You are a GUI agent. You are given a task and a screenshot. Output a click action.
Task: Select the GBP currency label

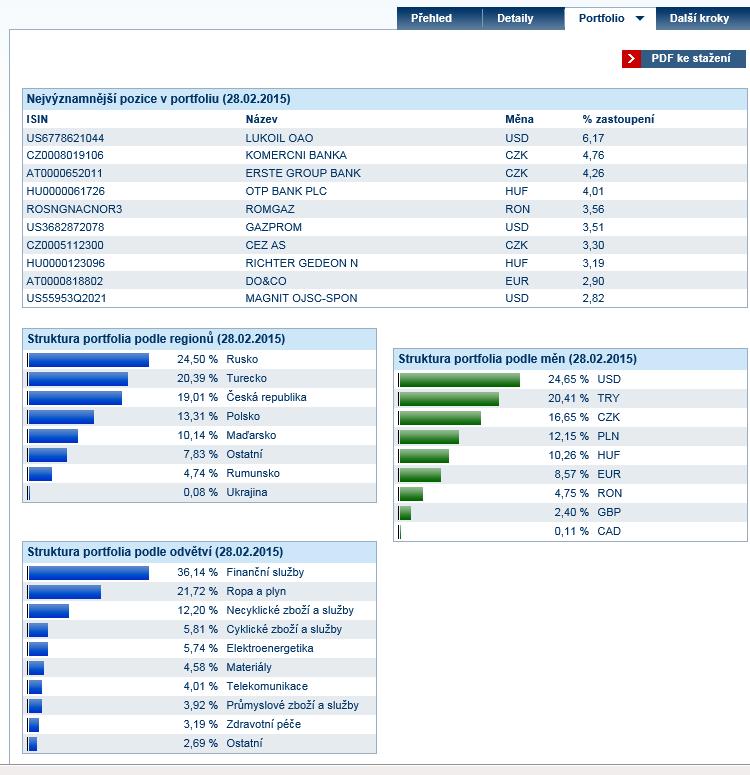click(609, 512)
